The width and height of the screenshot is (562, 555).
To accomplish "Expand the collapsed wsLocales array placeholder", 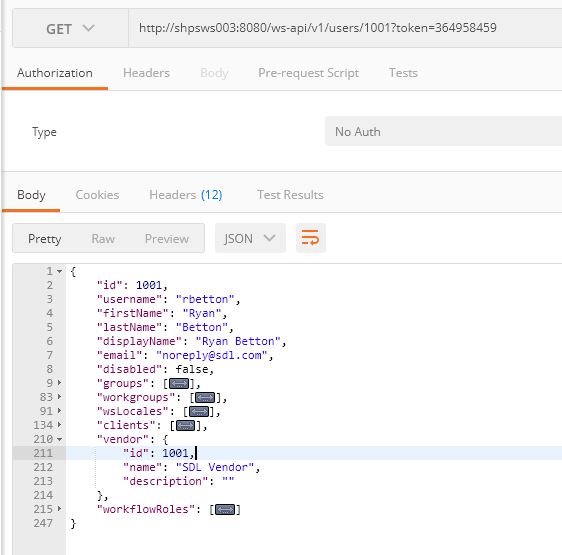I will pos(199,411).
